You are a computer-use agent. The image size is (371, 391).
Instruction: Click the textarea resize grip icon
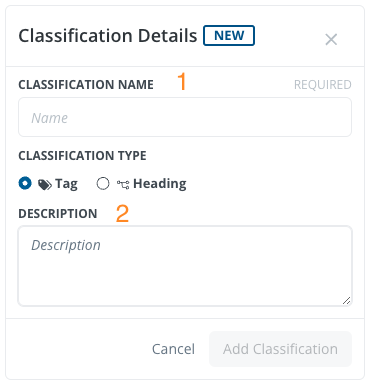tap(347, 300)
